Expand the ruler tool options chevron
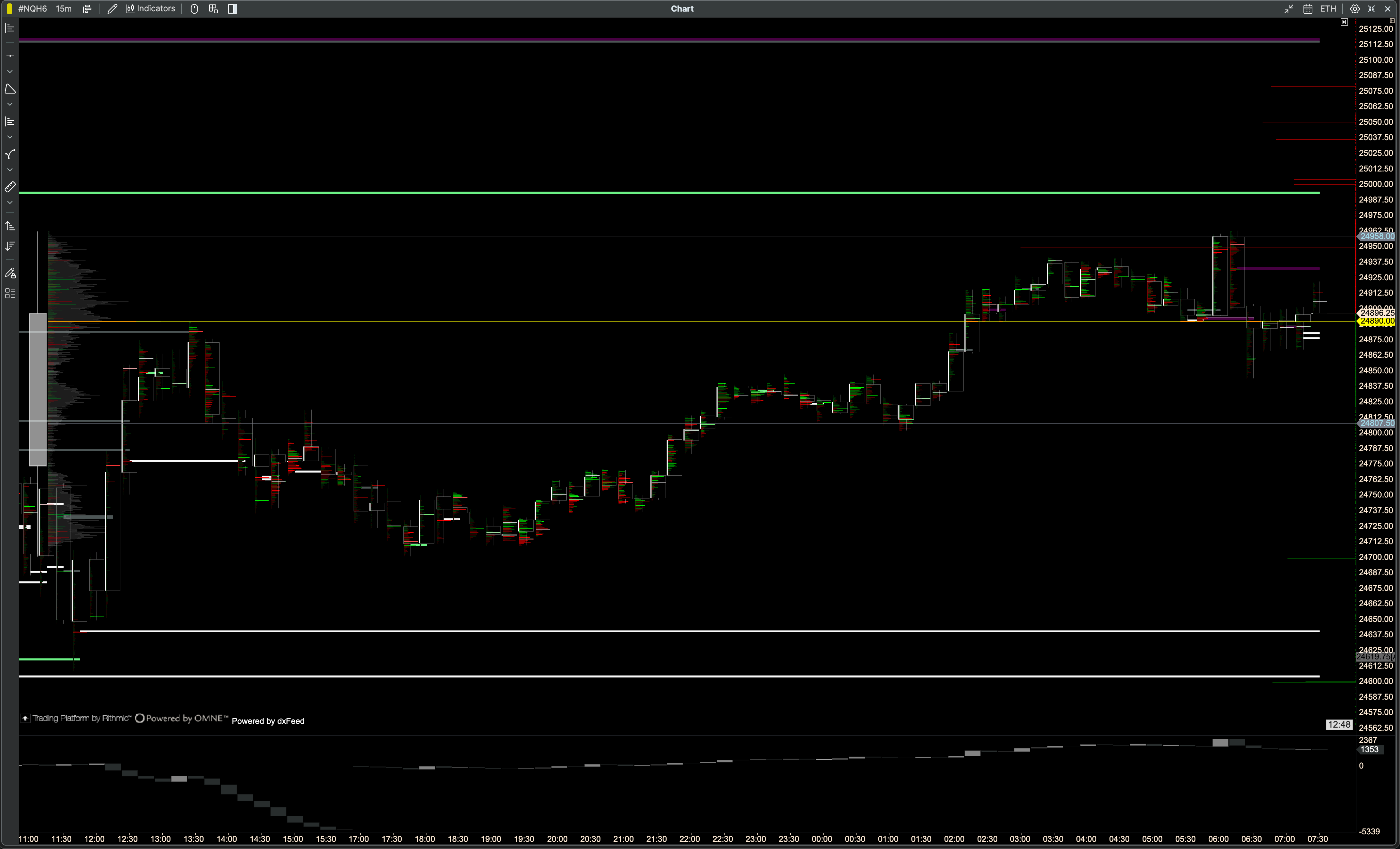Viewport: 1400px width, 849px height. (10, 202)
